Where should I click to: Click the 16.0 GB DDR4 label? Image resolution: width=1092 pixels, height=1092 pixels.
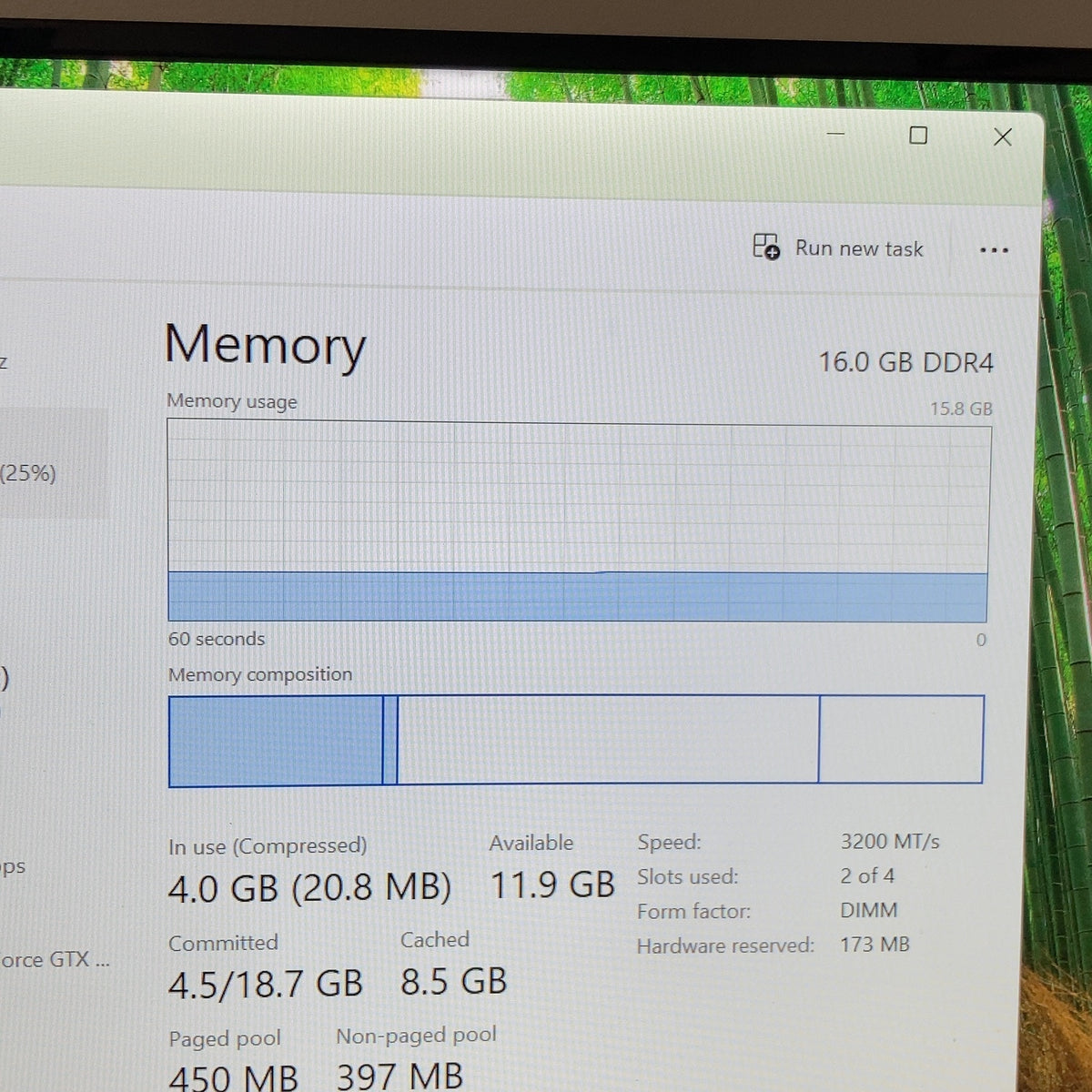pos(905,362)
